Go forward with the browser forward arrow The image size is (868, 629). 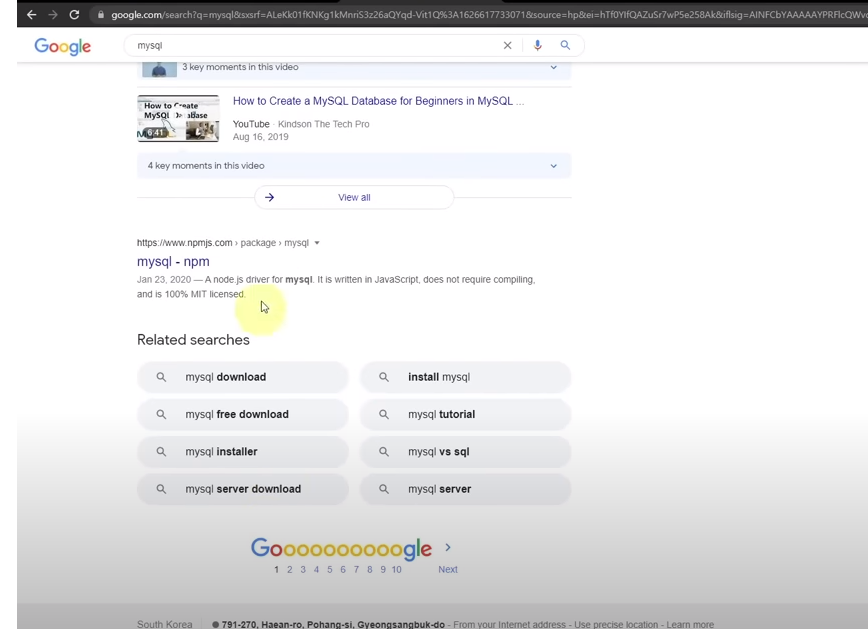tap(53, 14)
